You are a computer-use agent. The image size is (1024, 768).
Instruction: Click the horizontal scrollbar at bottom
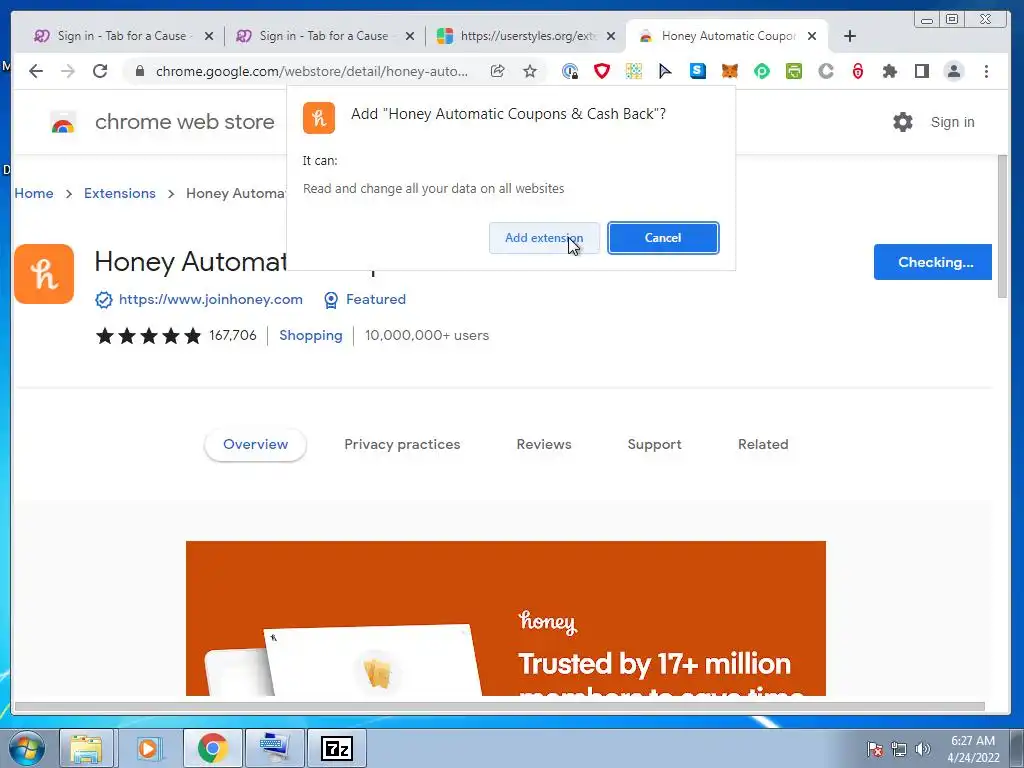[x=500, y=706]
